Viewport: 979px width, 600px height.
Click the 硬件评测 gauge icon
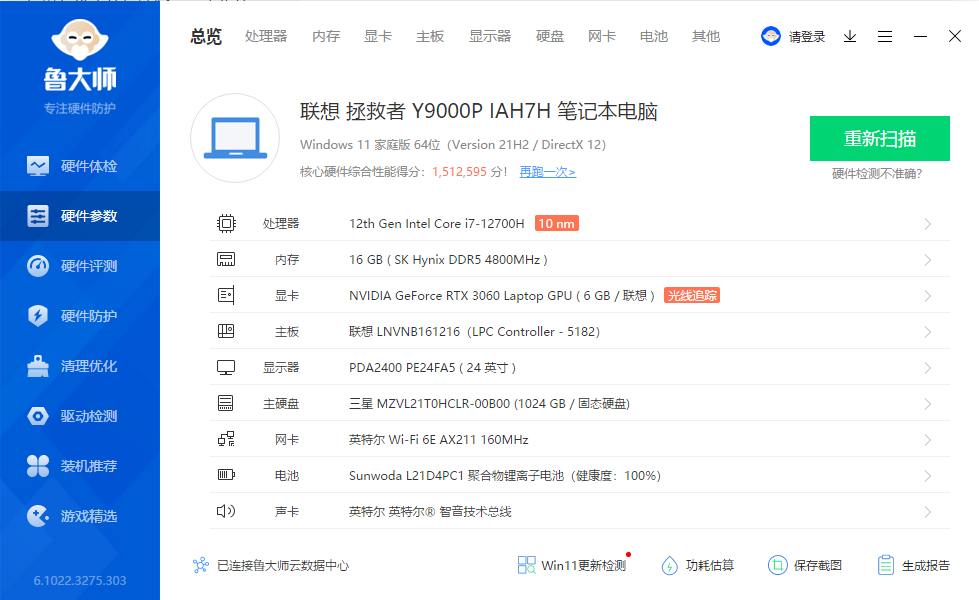pyautogui.click(x=38, y=266)
